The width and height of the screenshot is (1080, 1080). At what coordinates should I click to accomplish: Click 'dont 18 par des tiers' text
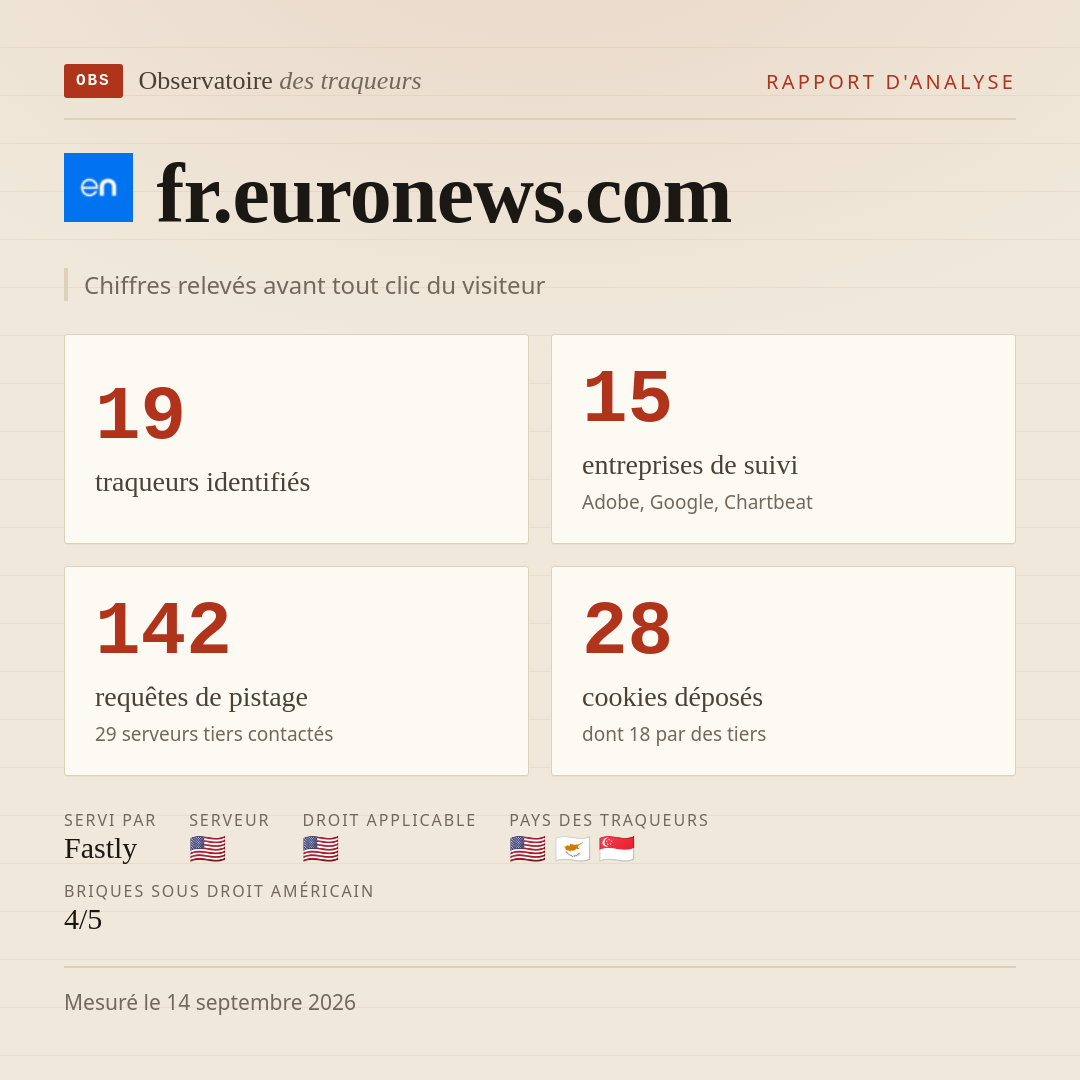click(674, 734)
